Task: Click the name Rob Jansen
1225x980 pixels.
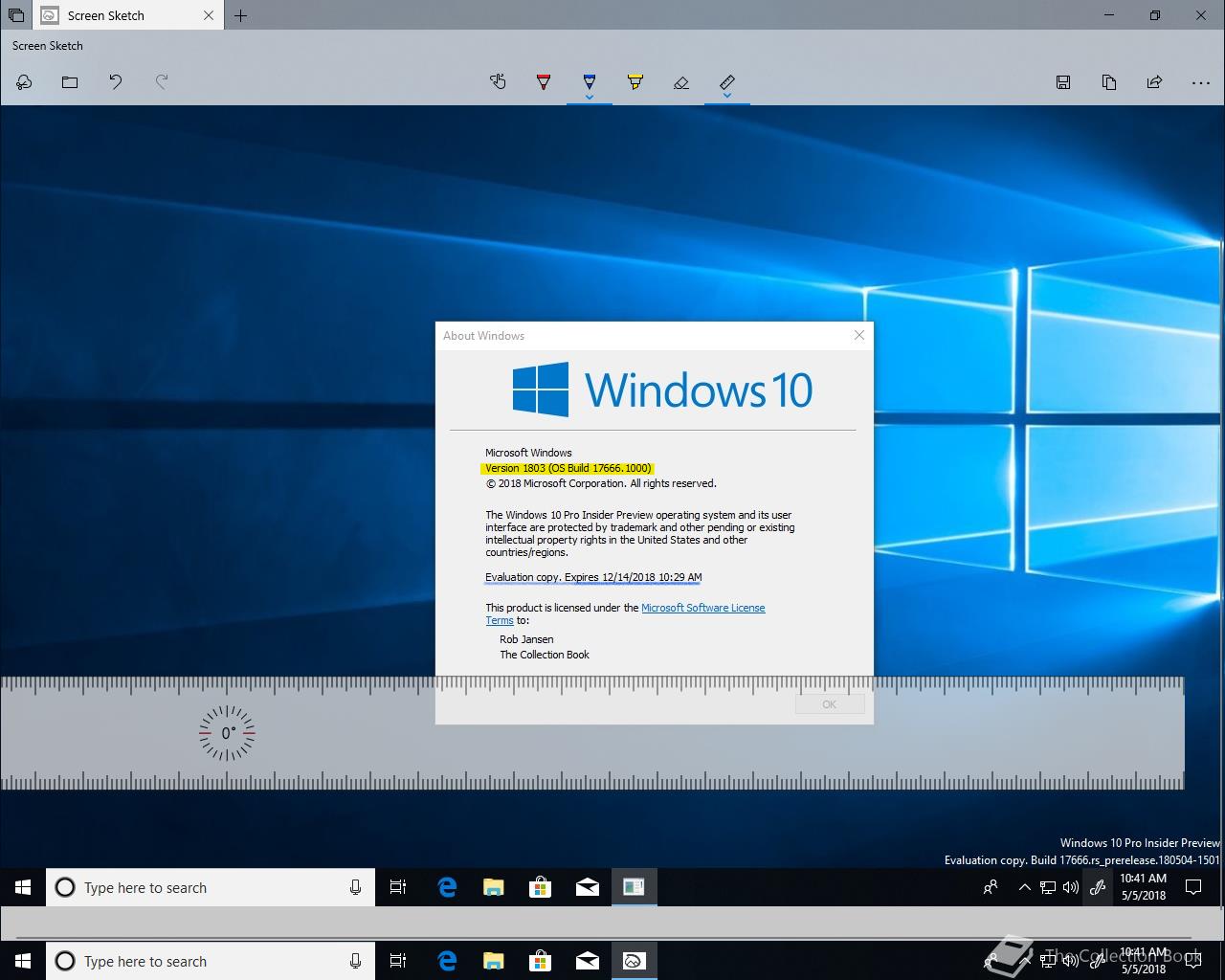Action: (526, 639)
